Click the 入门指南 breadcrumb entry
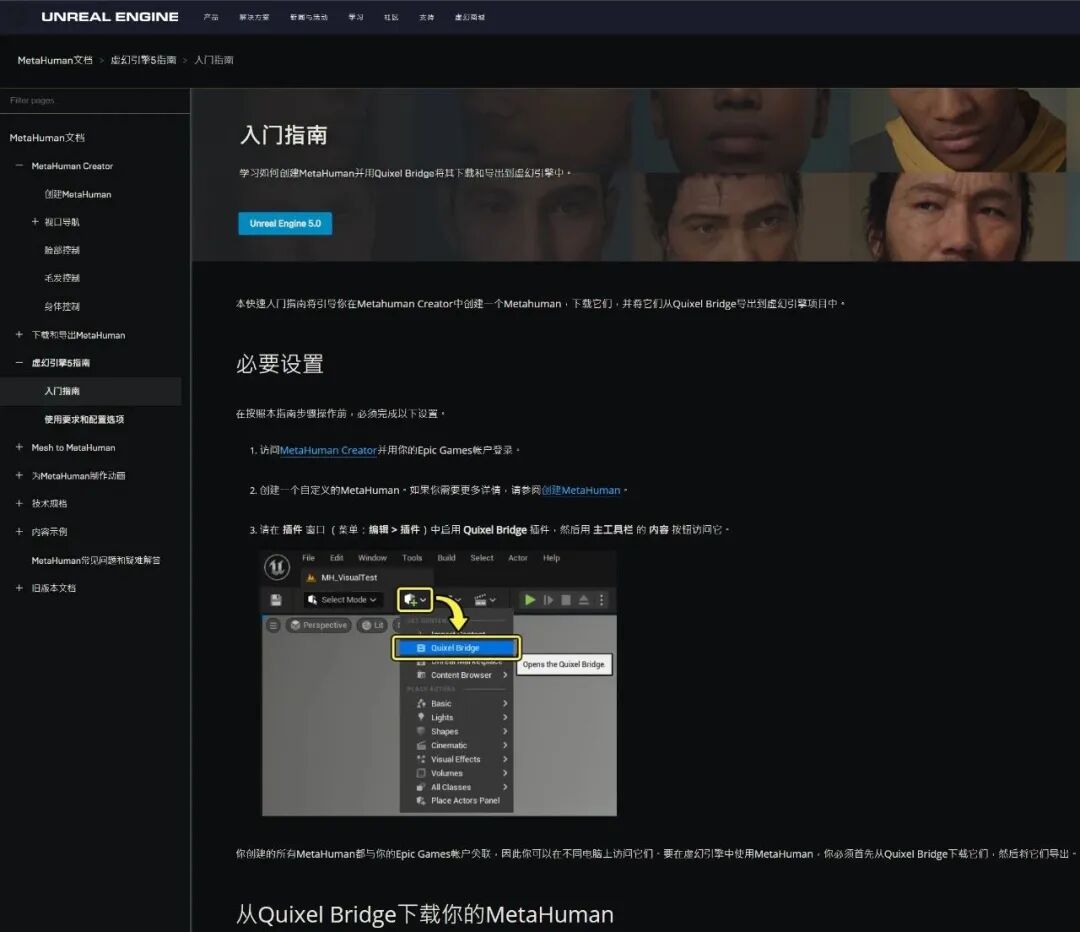Screen dimensions: 1080x932 pos(214,60)
